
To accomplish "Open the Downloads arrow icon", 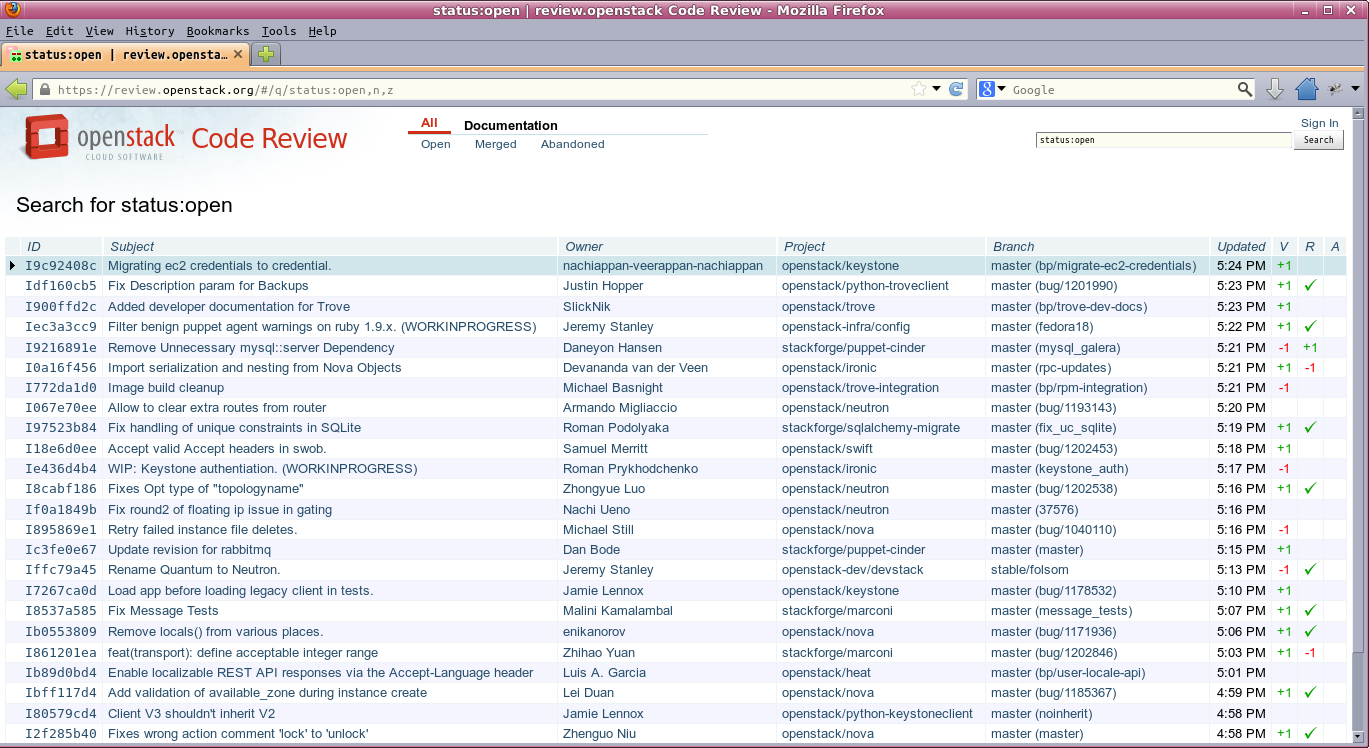I will (x=1275, y=89).
